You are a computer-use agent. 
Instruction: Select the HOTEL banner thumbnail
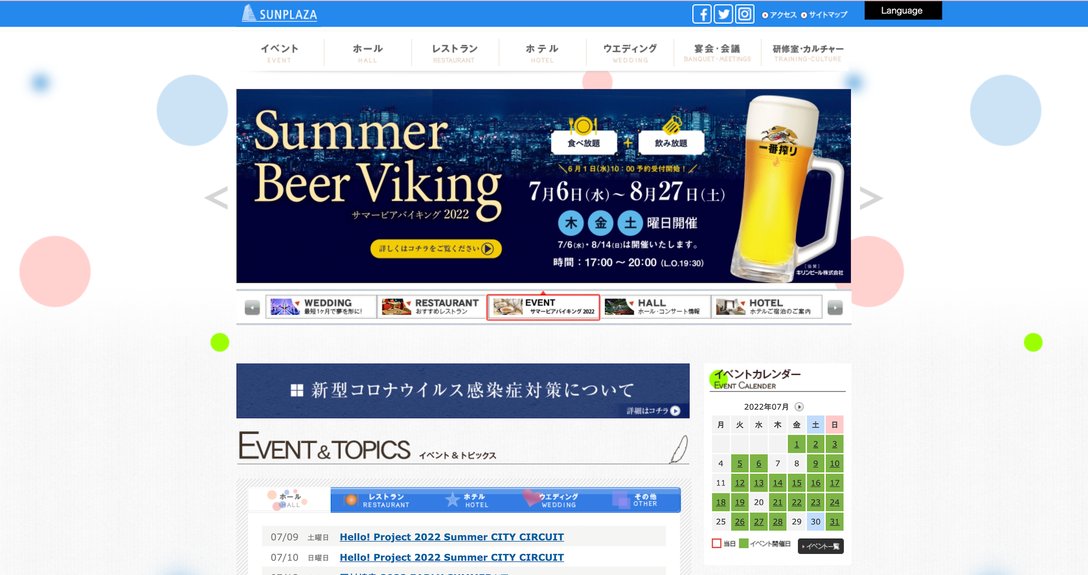point(766,307)
